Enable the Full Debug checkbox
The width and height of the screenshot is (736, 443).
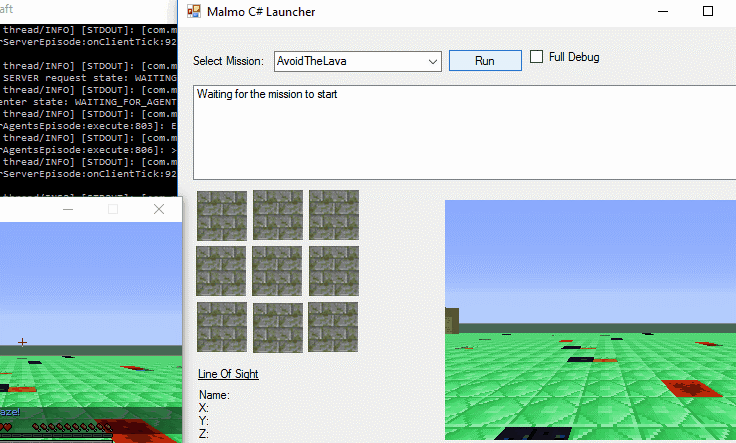536,57
